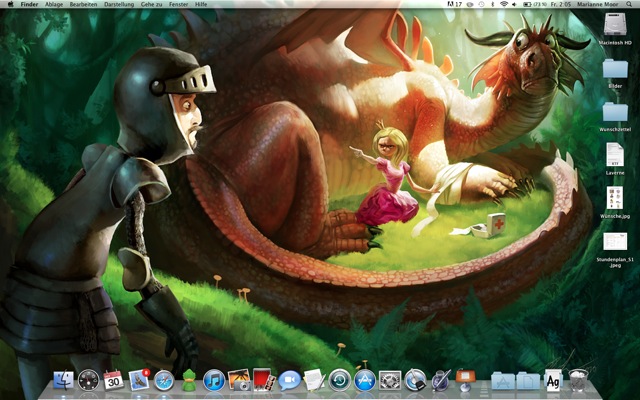This screenshot has width=640, height=400.
Task: Open the Ablage menu
Action: coord(54,5)
